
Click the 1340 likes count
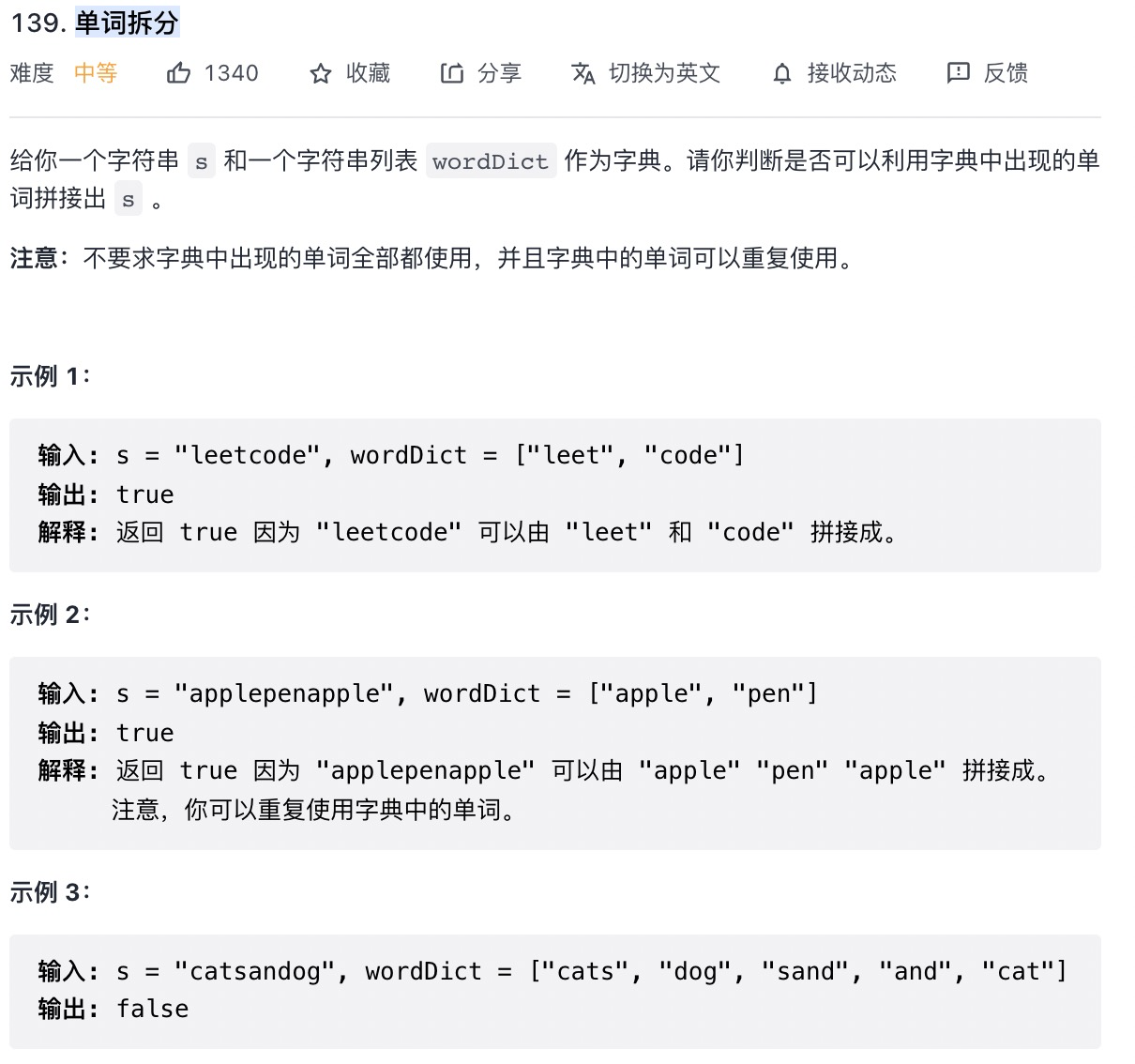[231, 73]
